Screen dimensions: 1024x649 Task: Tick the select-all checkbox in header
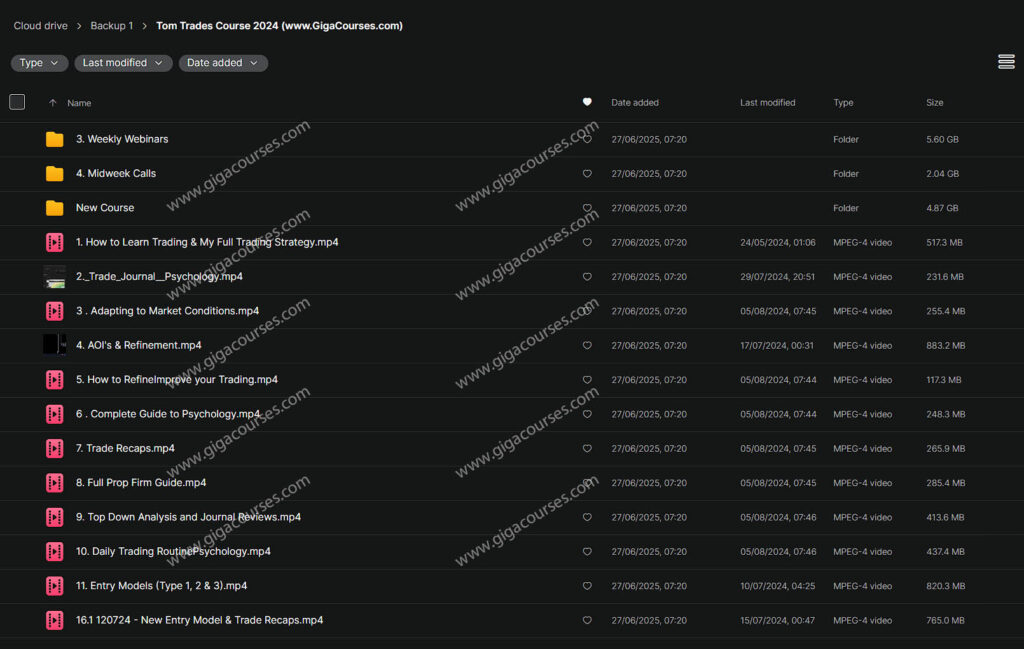pyautogui.click(x=17, y=102)
